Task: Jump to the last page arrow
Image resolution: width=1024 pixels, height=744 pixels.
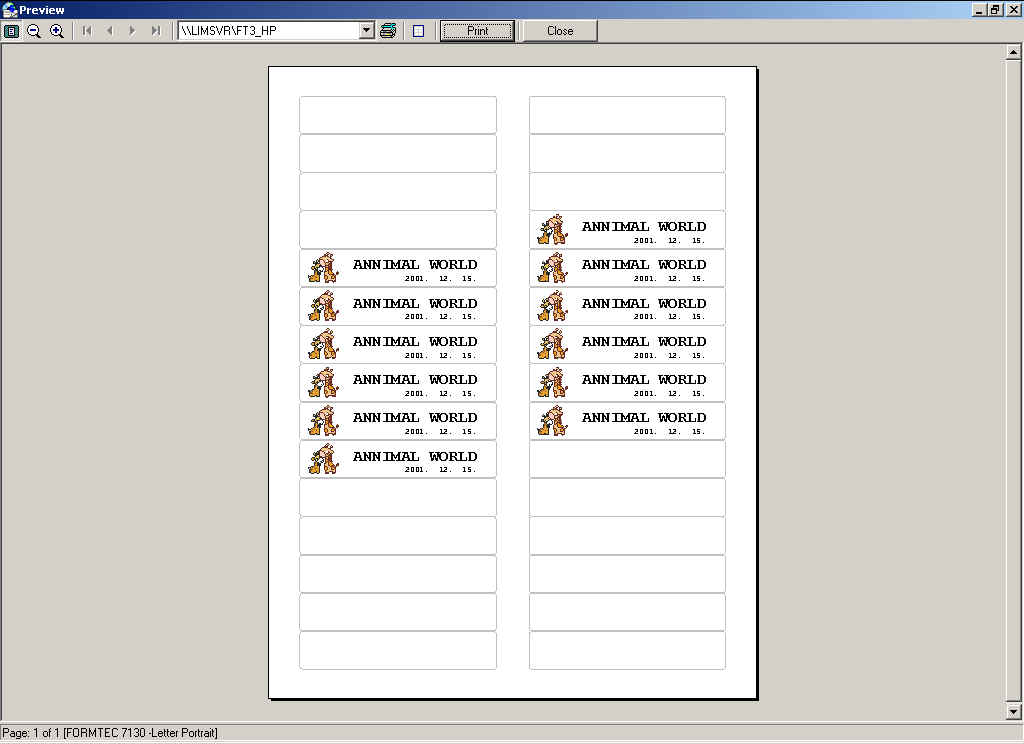Action: (155, 31)
